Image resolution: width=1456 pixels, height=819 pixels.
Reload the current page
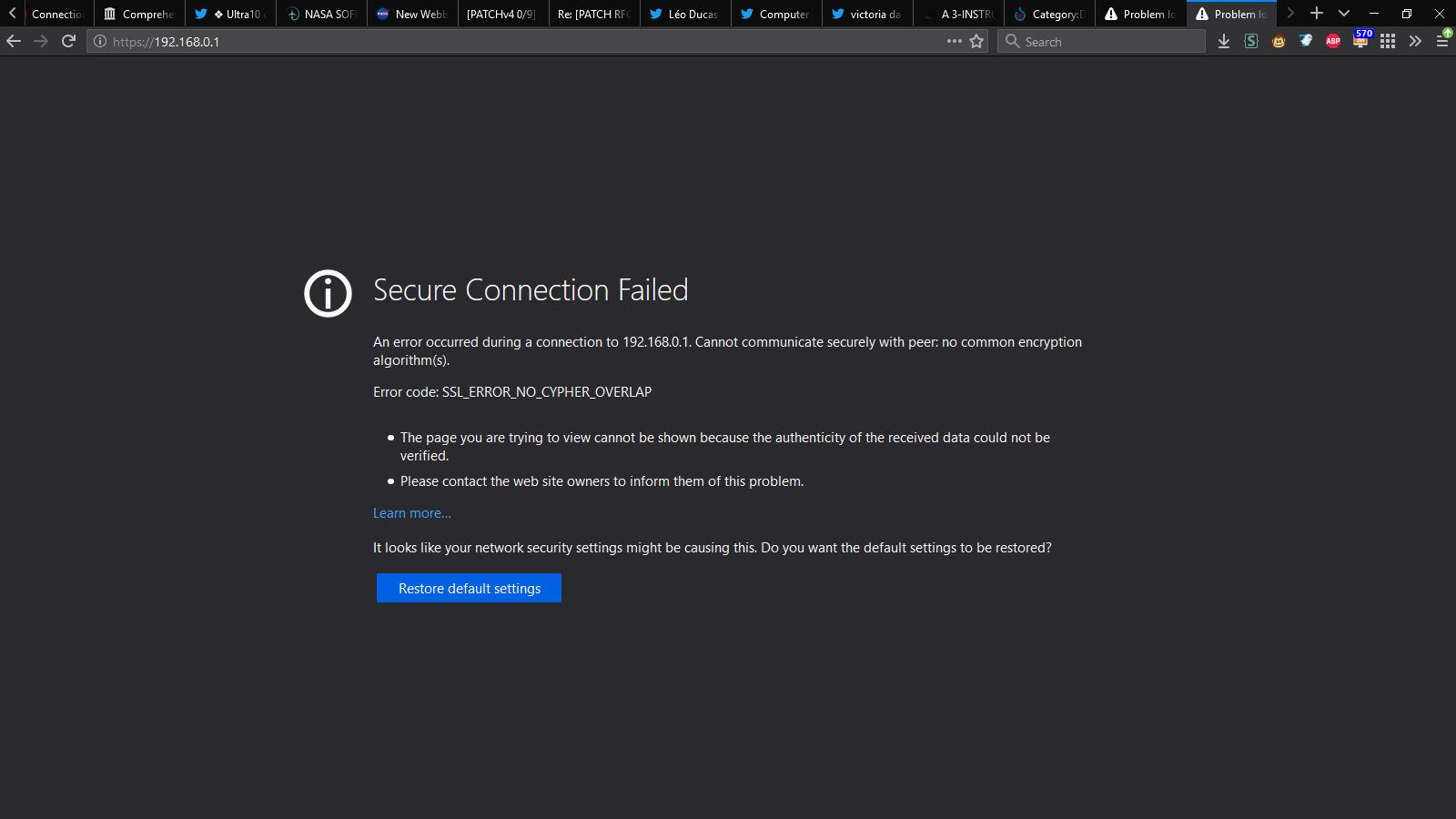68,41
